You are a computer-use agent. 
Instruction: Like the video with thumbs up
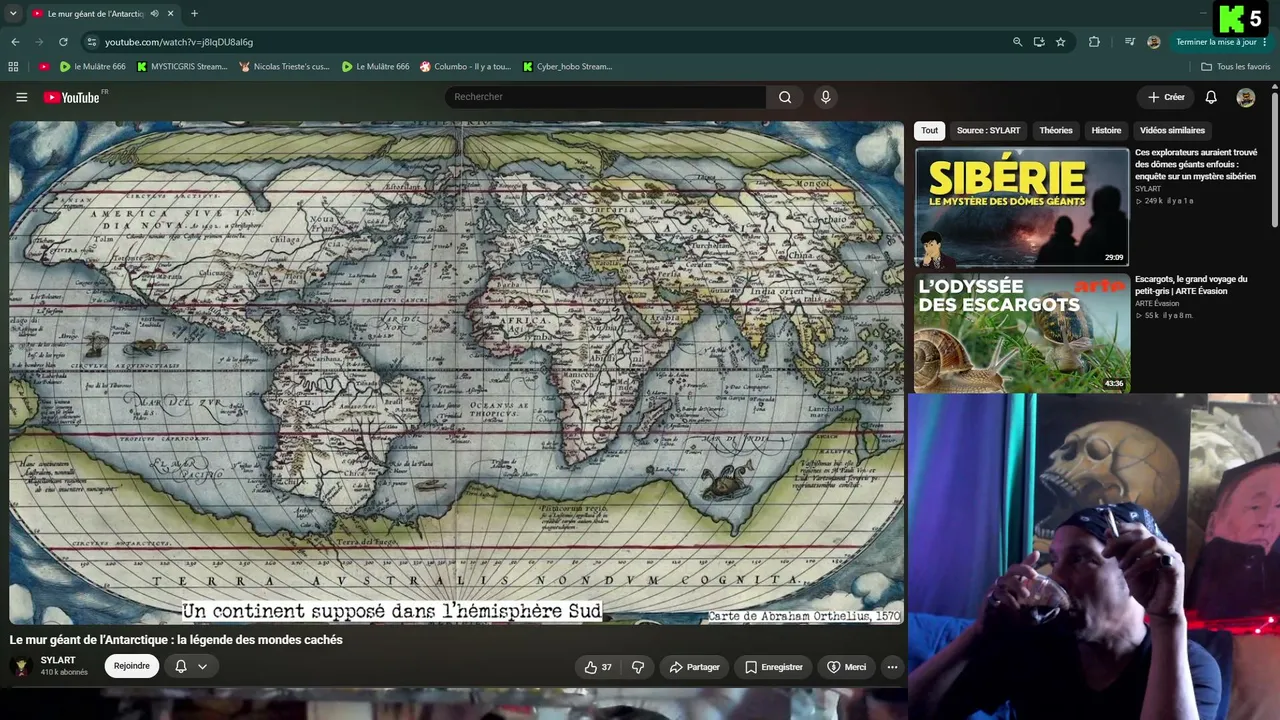599,667
